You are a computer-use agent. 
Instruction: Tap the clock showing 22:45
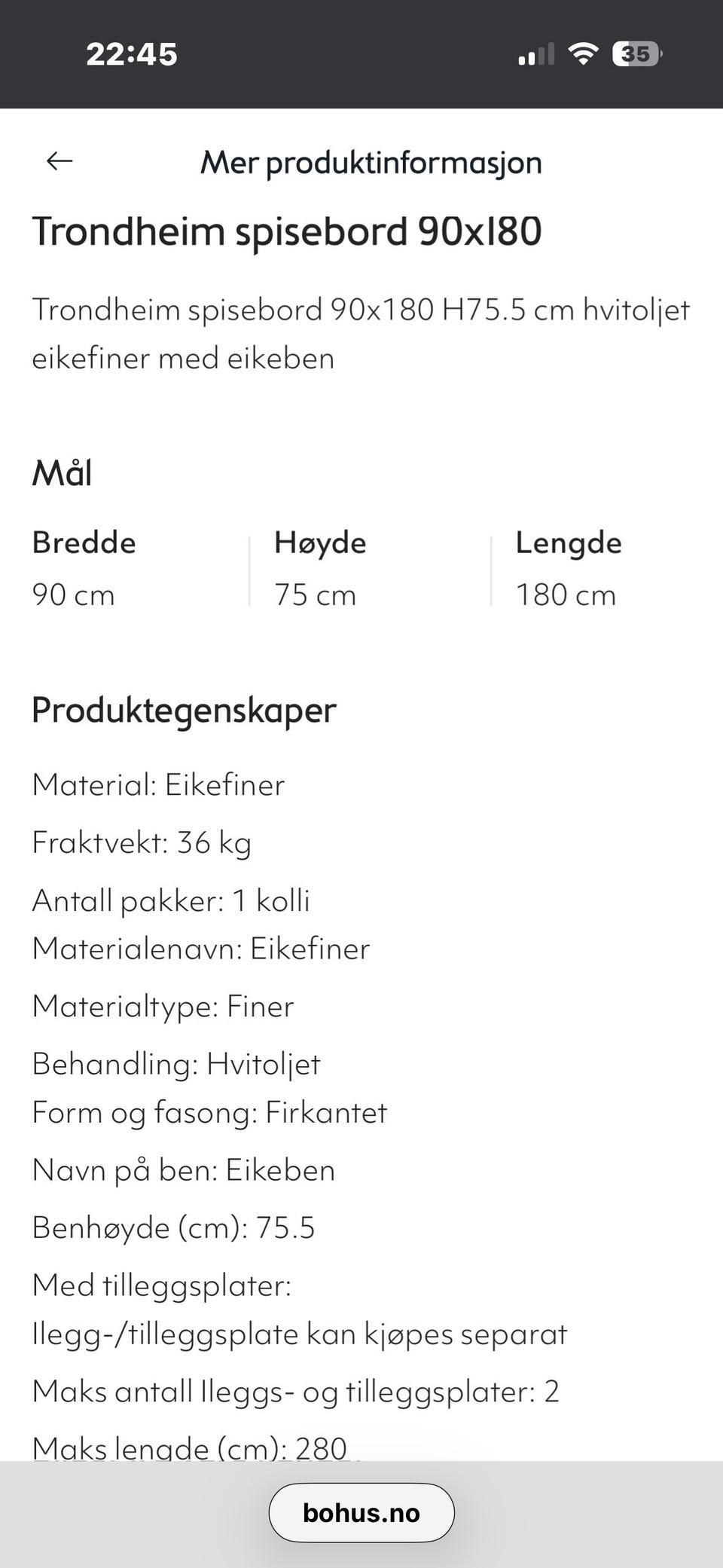[133, 53]
